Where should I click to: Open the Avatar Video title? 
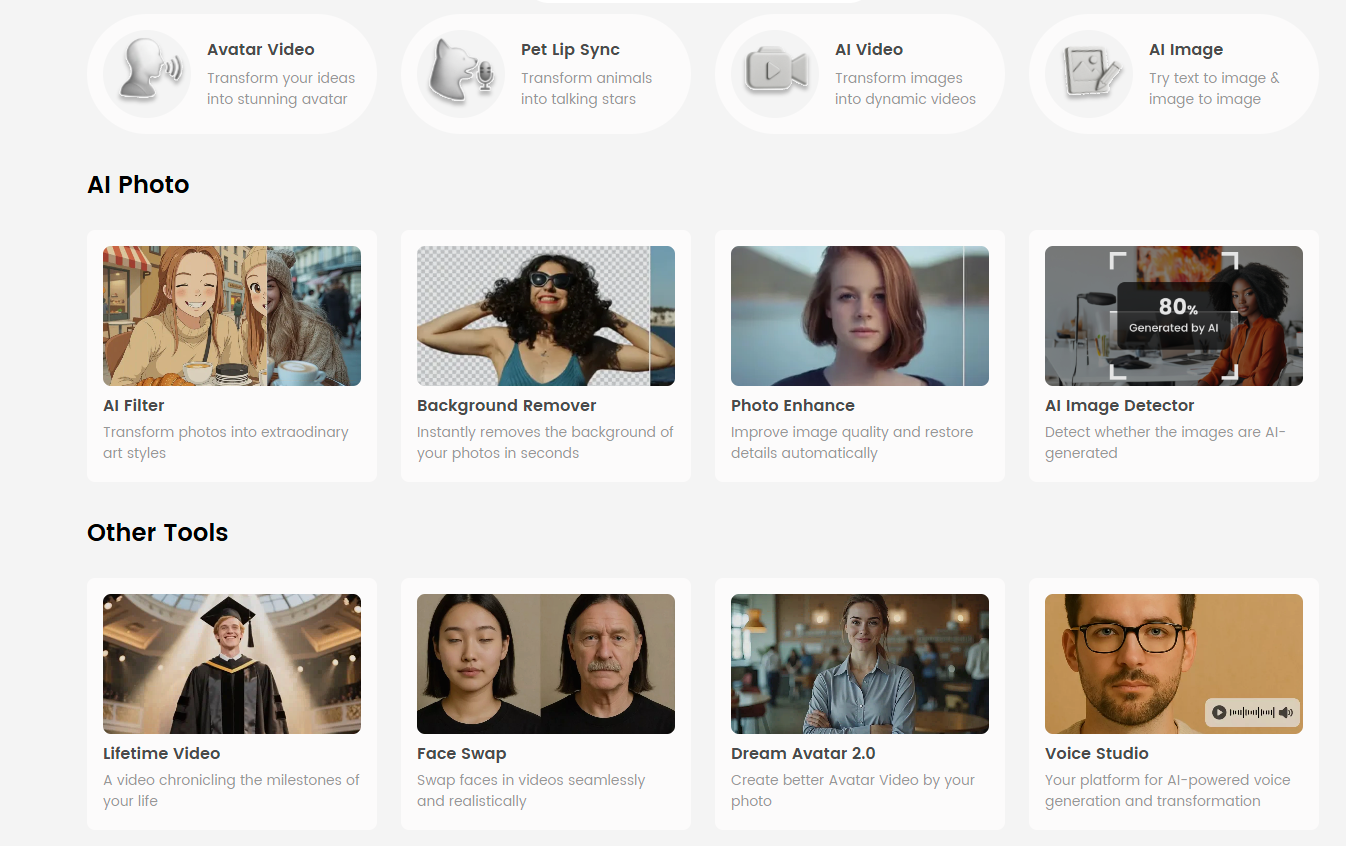tap(261, 50)
